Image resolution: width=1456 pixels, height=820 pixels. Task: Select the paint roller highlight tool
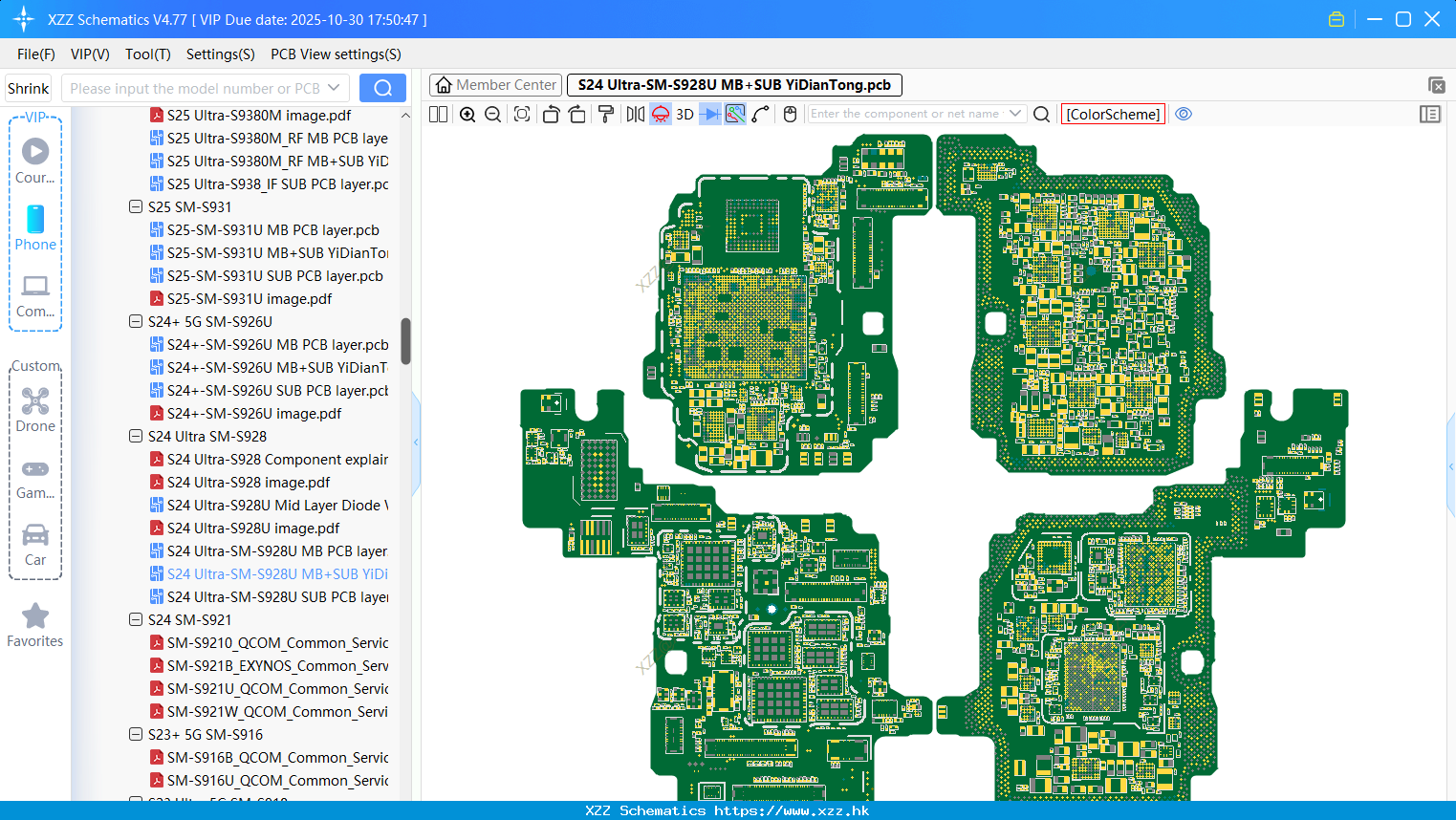click(x=606, y=114)
